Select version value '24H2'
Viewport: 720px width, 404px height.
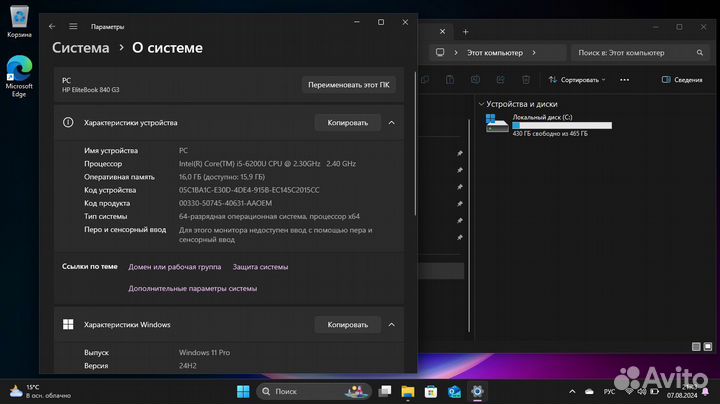187,366
